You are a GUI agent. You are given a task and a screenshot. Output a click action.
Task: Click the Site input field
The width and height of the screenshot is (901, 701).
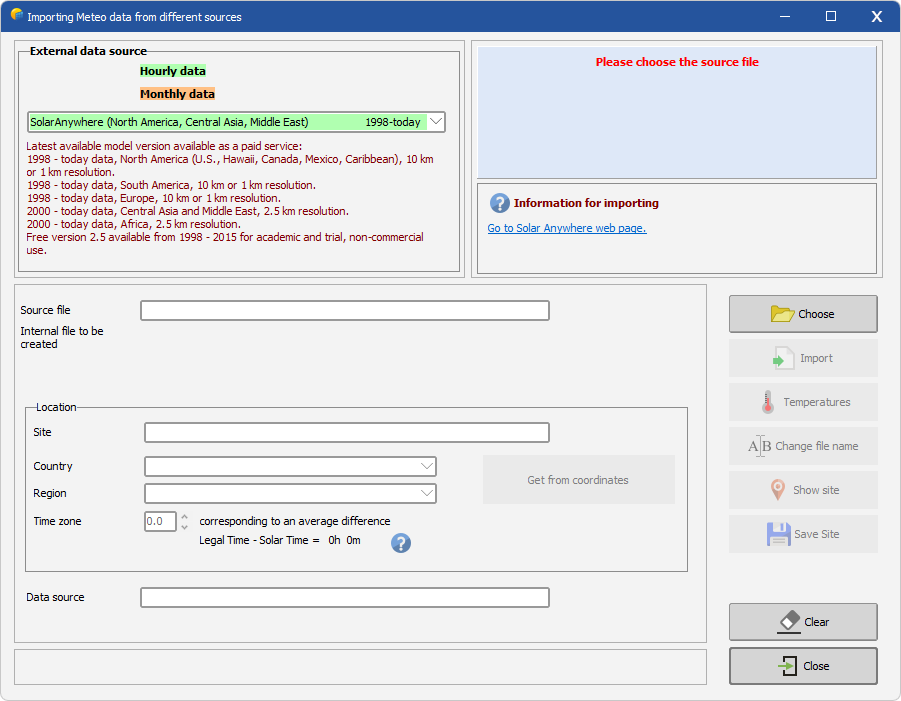(x=346, y=433)
